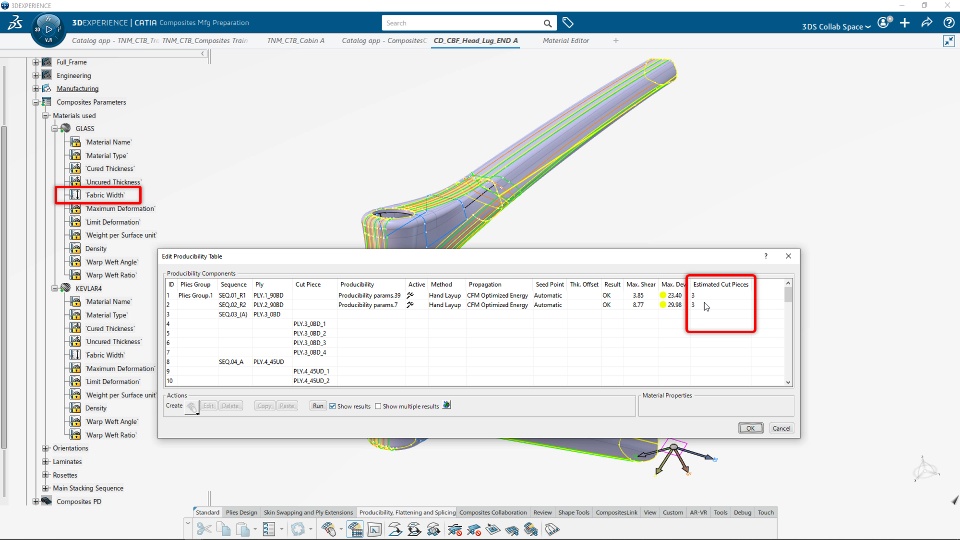Click the final ply outline icon in the toolbar
This screenshot has width=960, height=540.
[552, 529]
